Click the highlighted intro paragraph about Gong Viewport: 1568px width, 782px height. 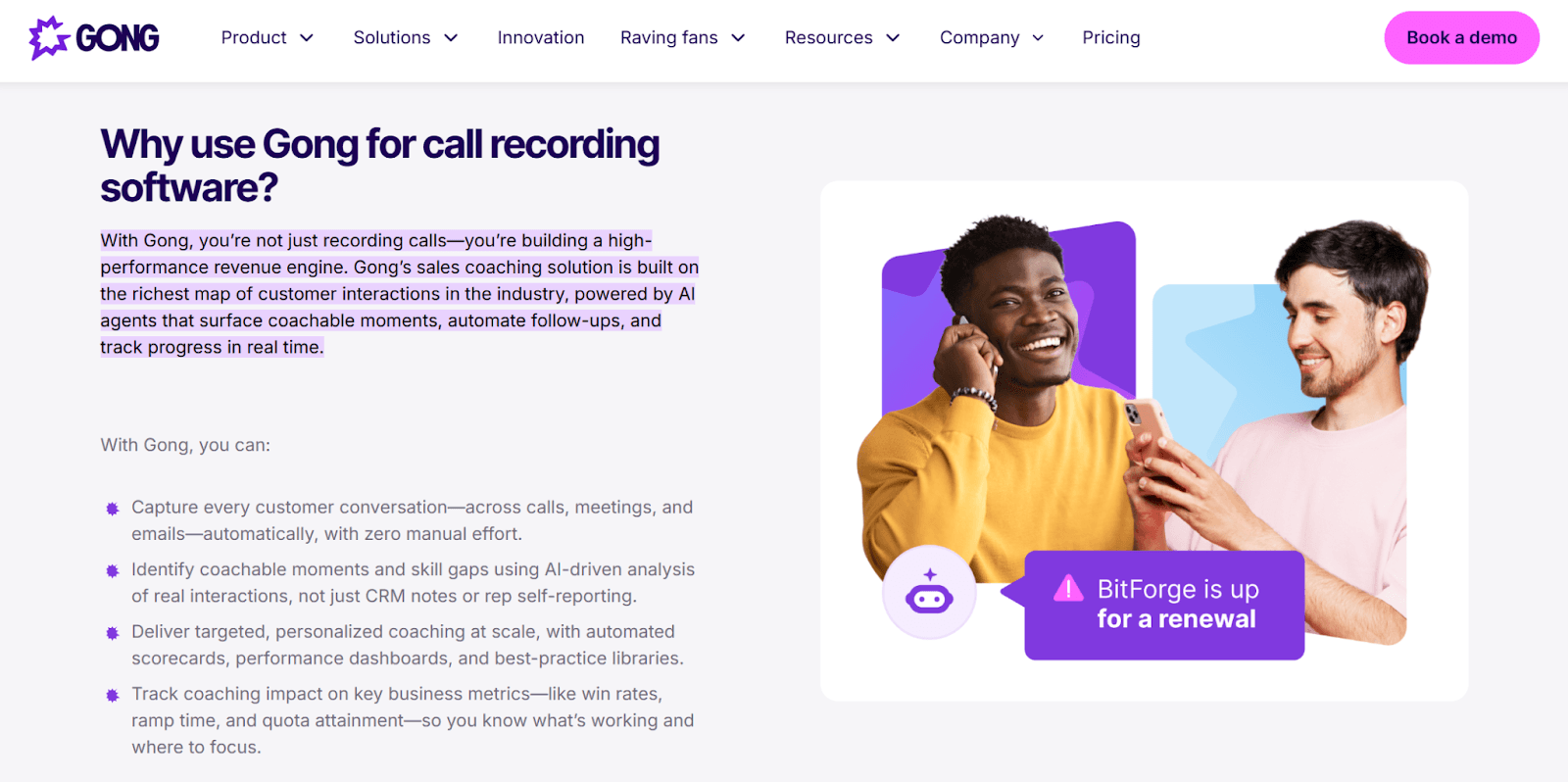pos(400,294)
